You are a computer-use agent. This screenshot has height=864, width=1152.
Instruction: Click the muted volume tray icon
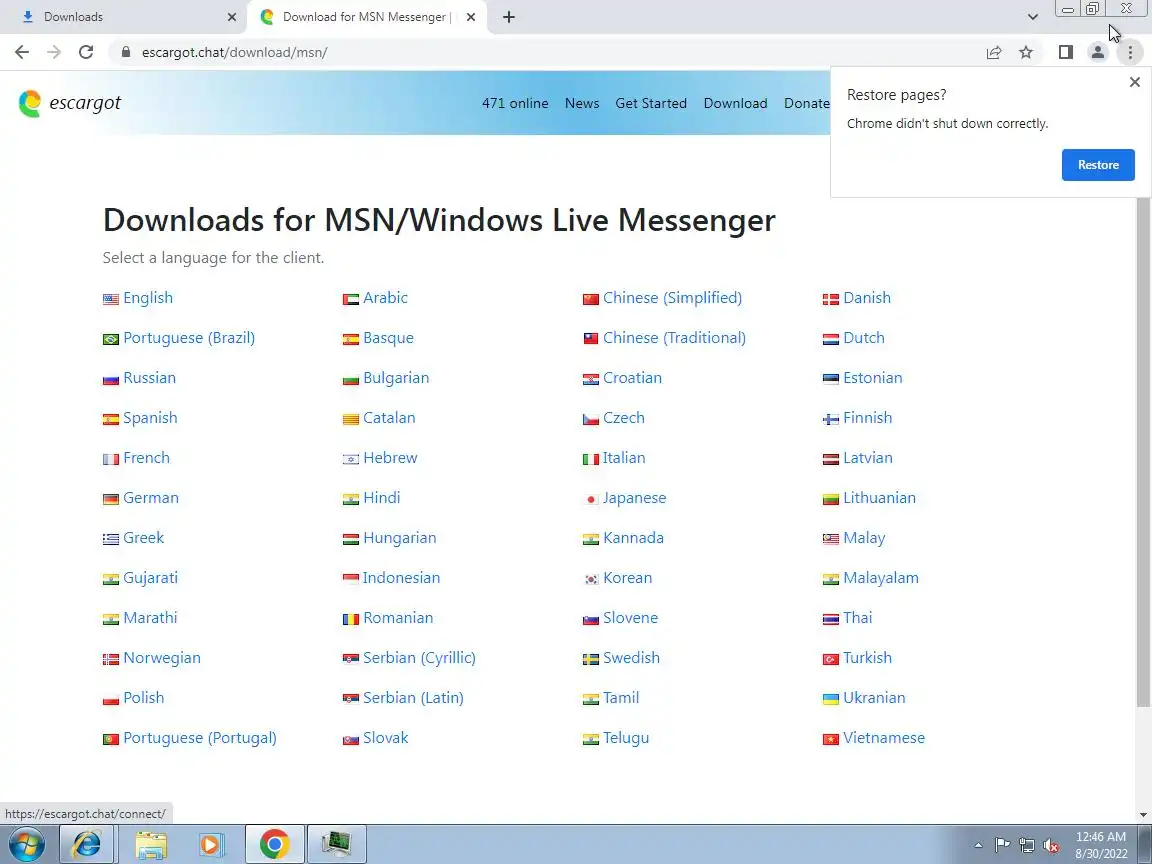(x=1051, y=846)
